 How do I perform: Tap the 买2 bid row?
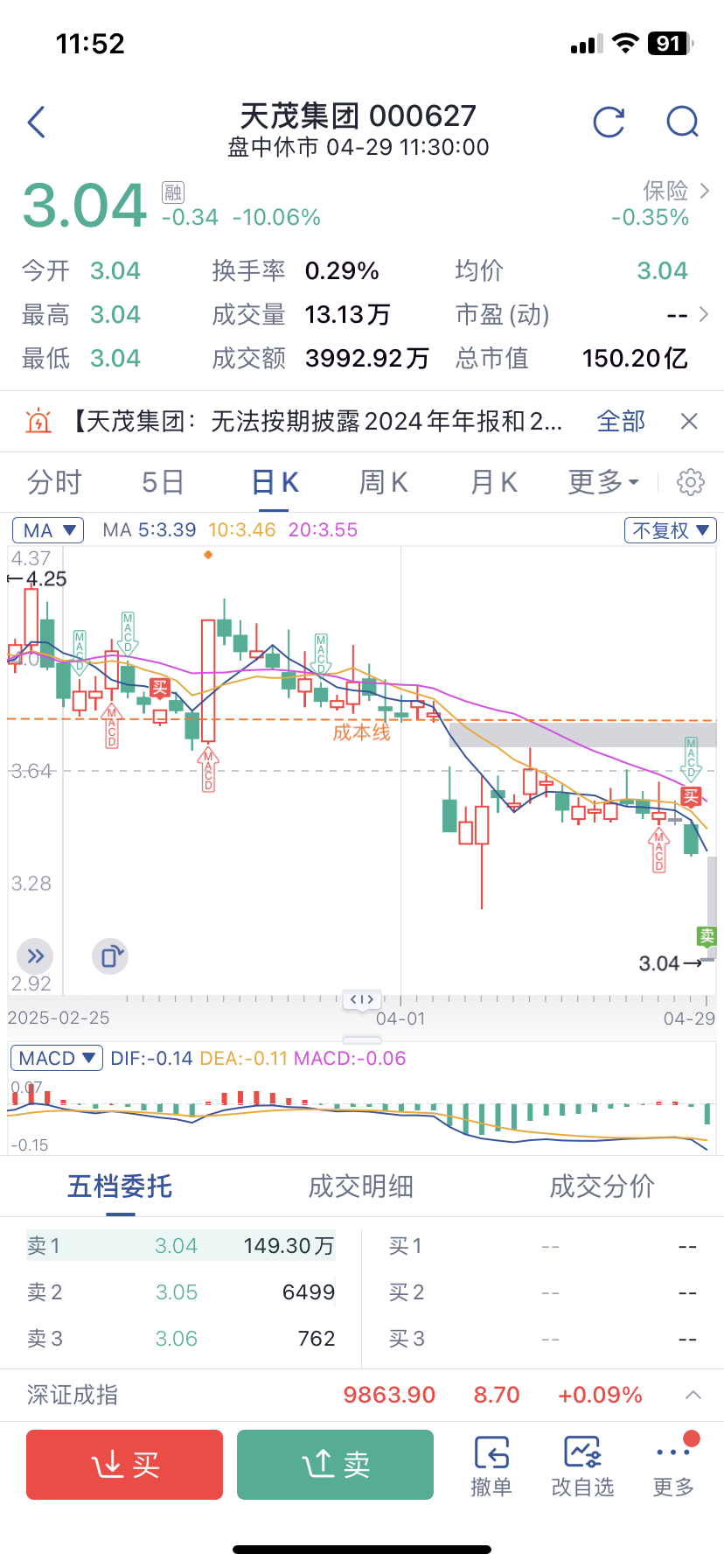tap(543, 1292)
